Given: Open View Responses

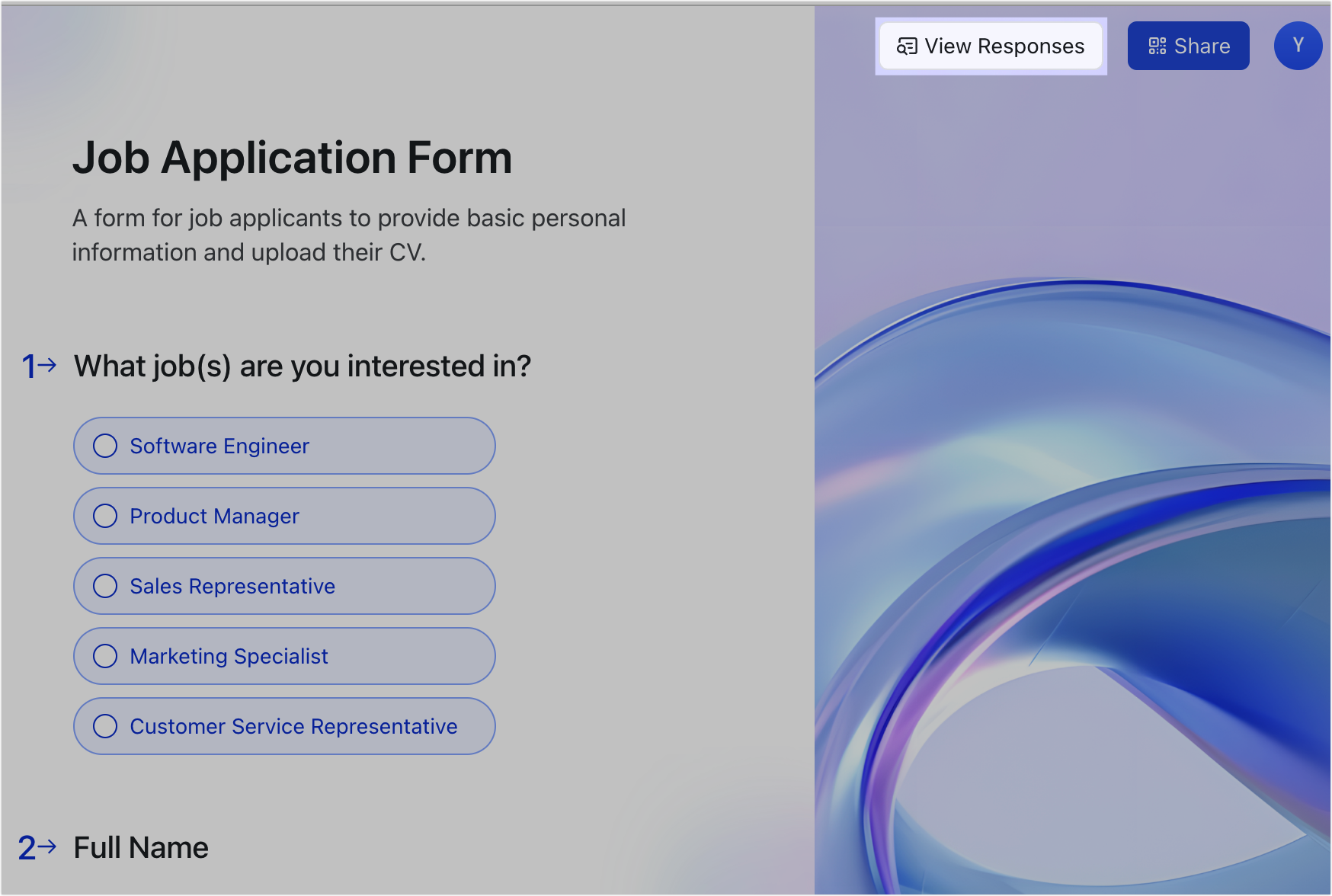Looking at the screenshot, I should (991, 46).
